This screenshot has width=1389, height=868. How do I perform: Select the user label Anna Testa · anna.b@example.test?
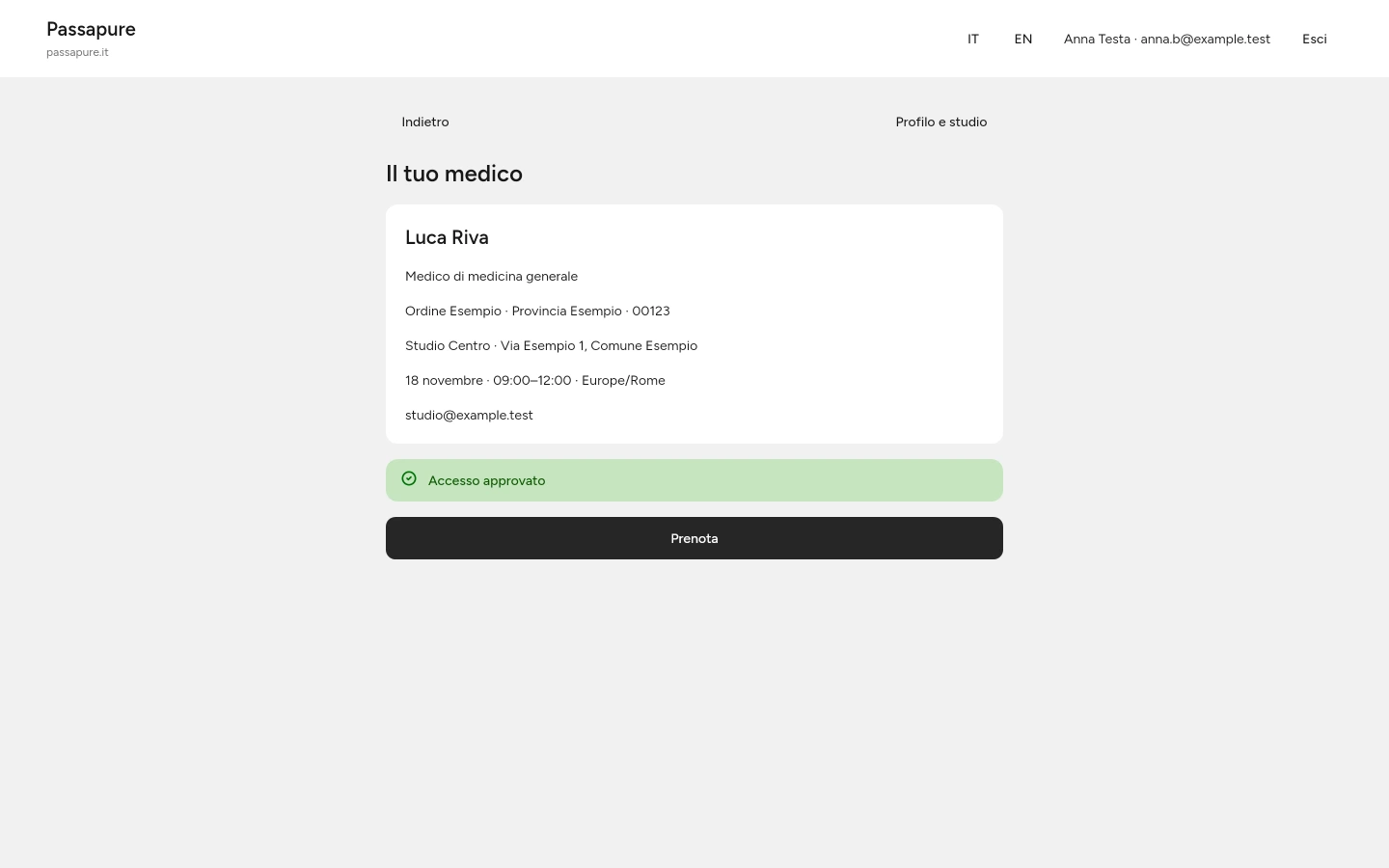pyautogui.click(x=1167, y=39)
